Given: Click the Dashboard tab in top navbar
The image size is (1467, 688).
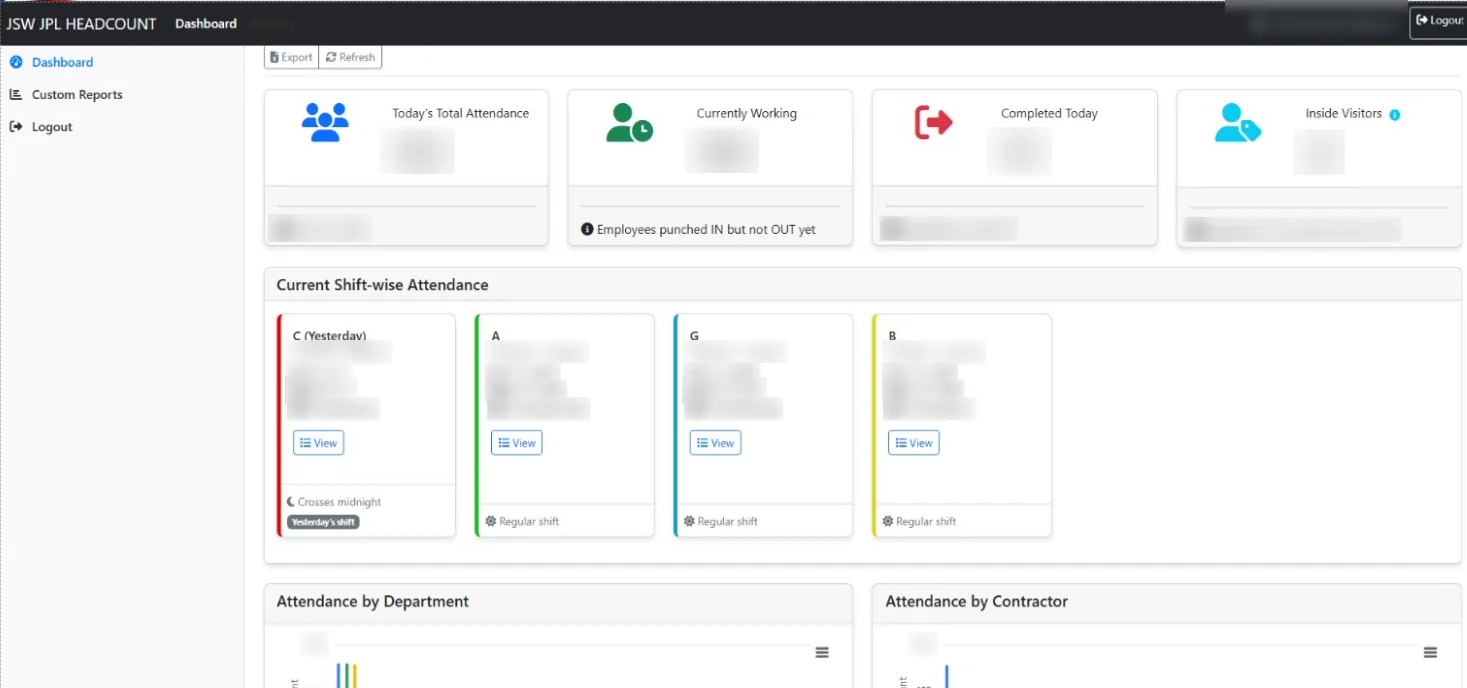Looking at the screenshot, I should click(206, 23).
